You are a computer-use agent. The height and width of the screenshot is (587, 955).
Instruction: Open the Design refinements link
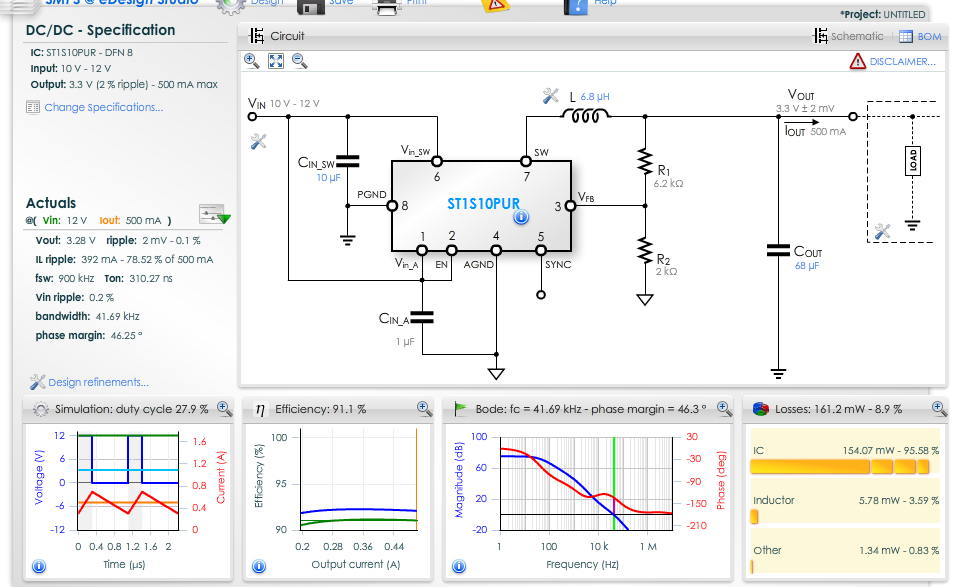click(x=98, y=382)
